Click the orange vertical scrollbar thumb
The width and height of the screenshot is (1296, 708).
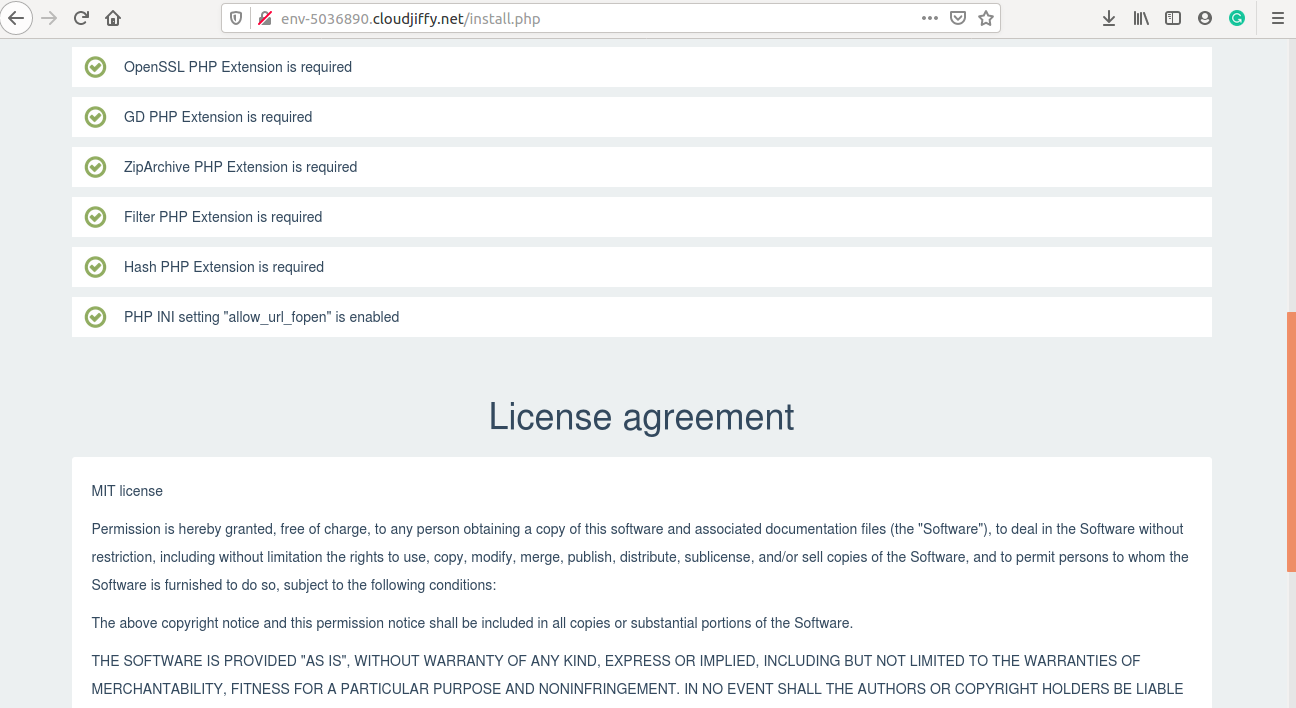tap(1291, 441)
